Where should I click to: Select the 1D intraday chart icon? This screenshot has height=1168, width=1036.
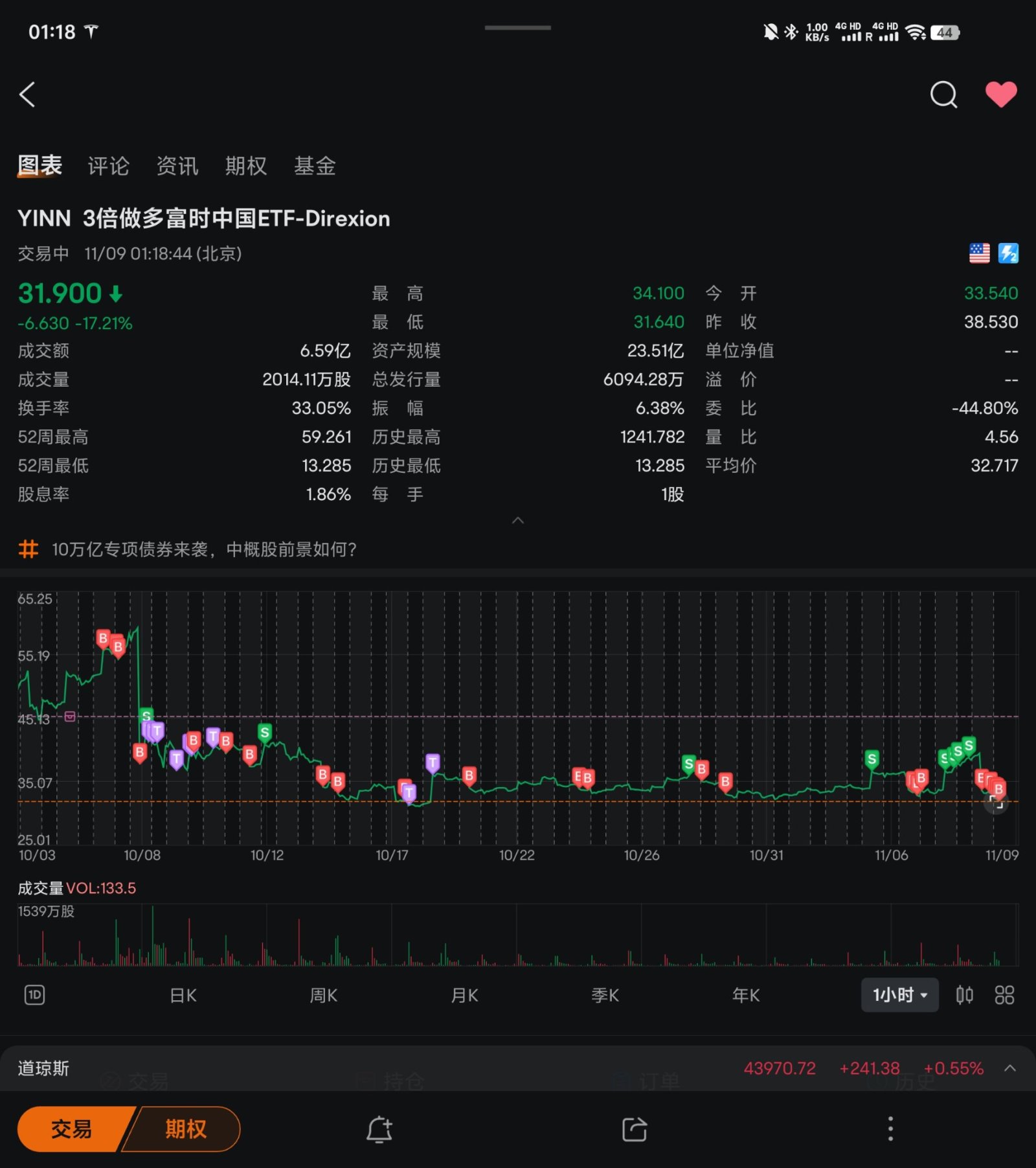[x=34, y=995]
